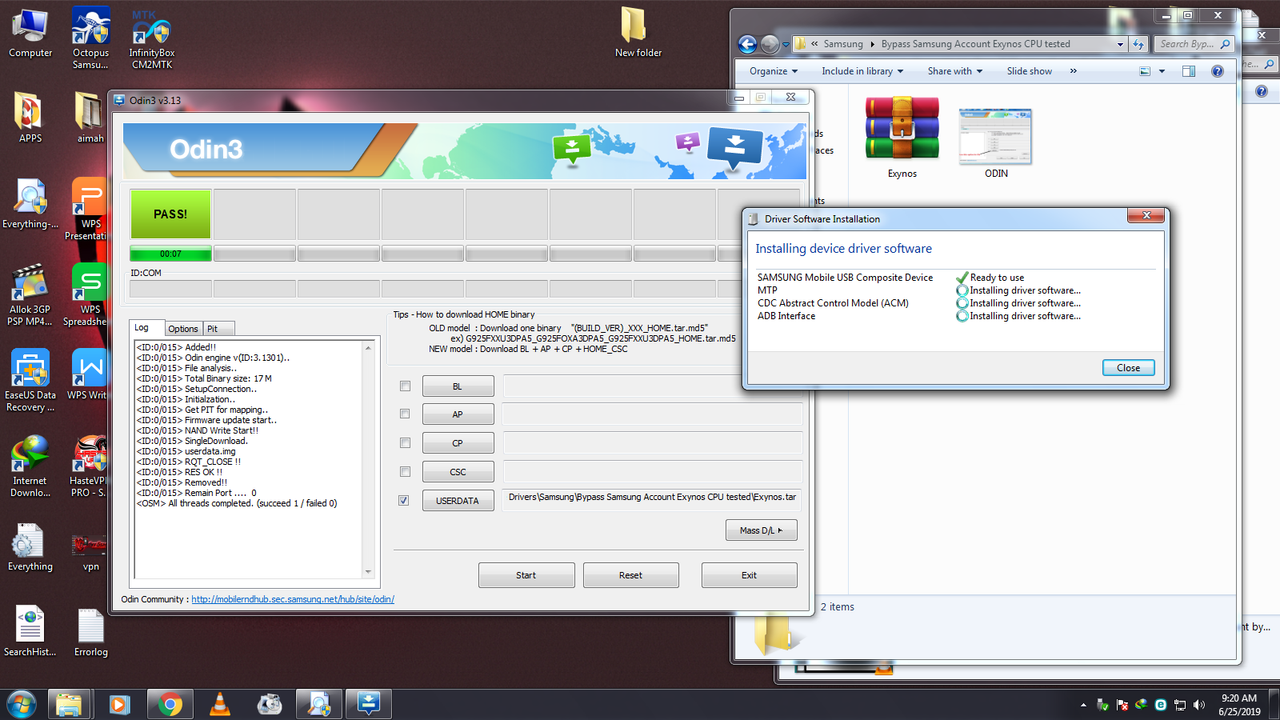Select the New folder desktop icon
Image resolution: width=1280 pixels, height=720 pixels.
pyautogui.click(x=638, y=32)
